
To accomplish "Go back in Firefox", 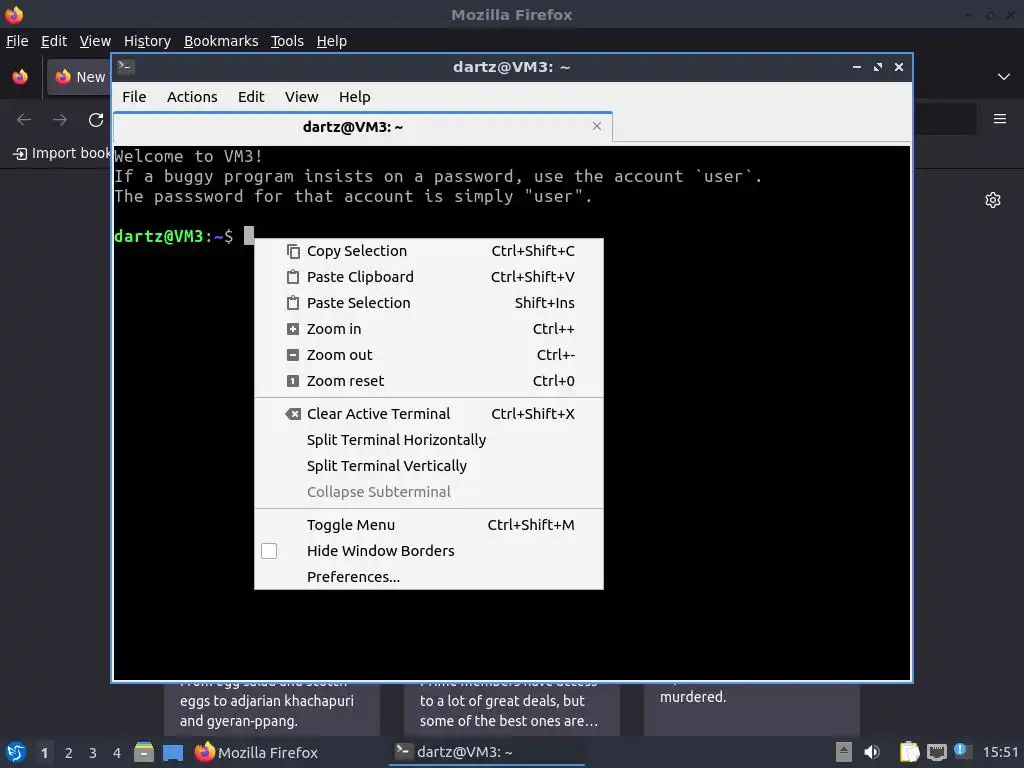I will point(24,120).
